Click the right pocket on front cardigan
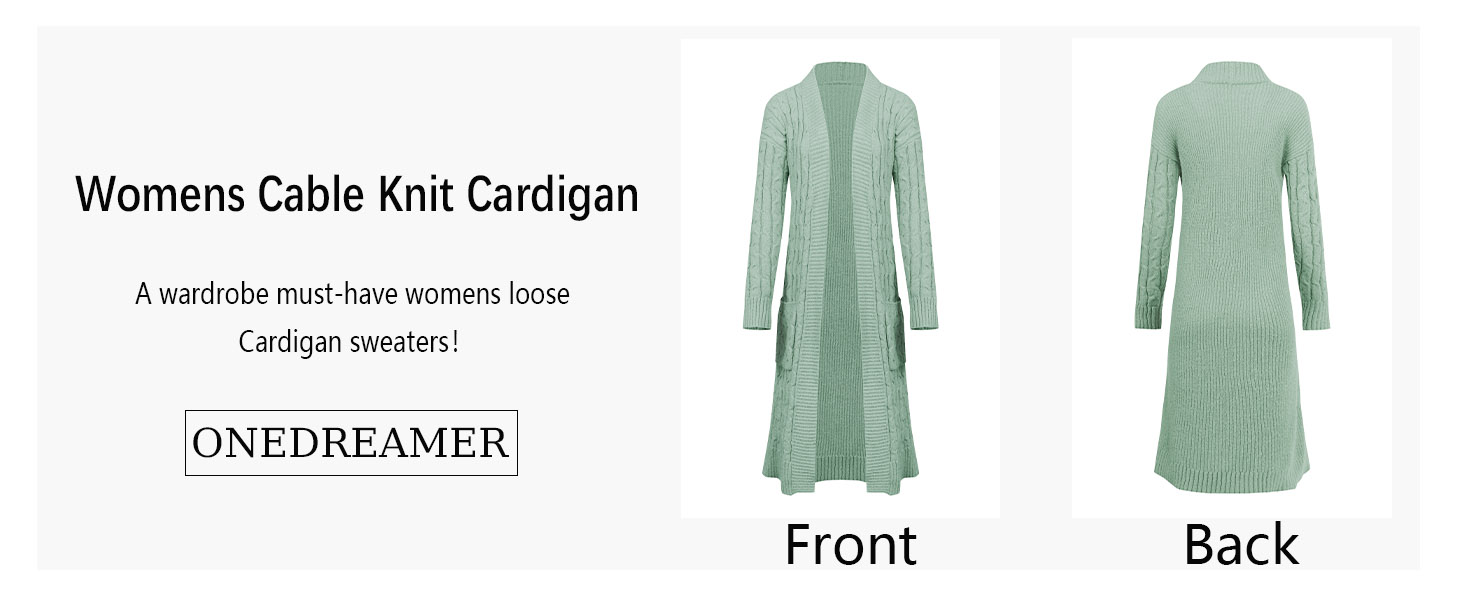The height and width of the screenshot is (600, 1464). click(892, 340)
